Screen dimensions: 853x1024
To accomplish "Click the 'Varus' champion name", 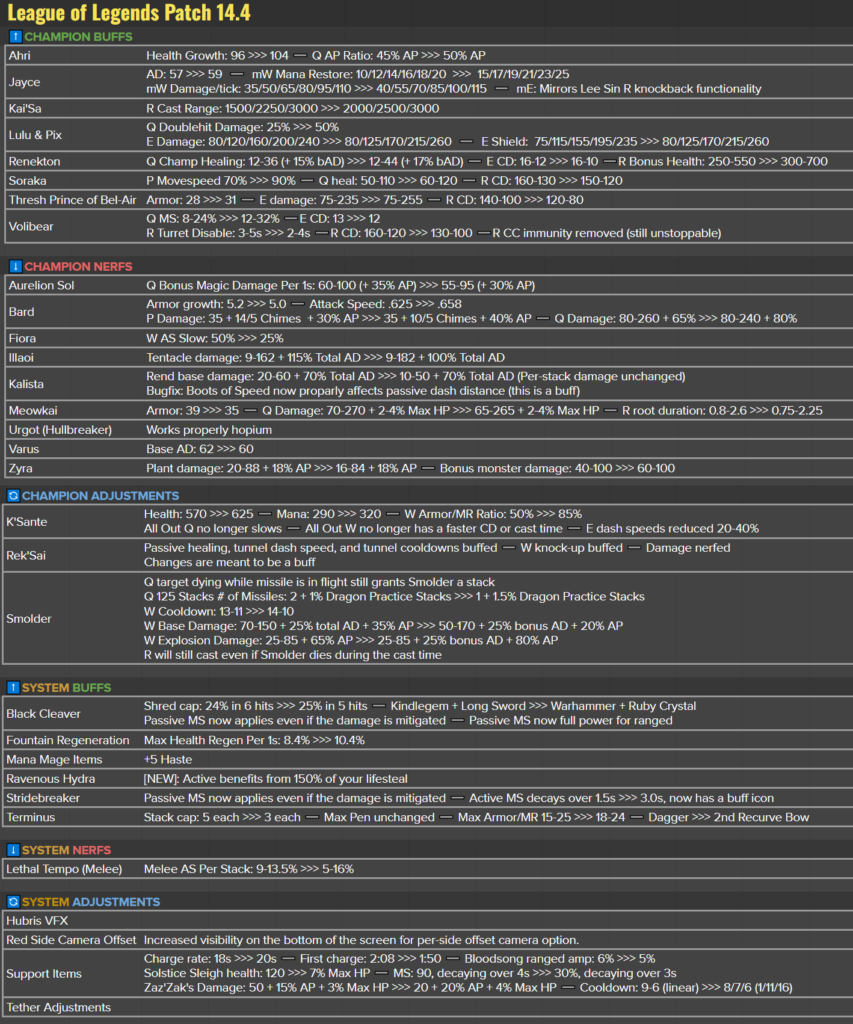I will pos(24,449).
